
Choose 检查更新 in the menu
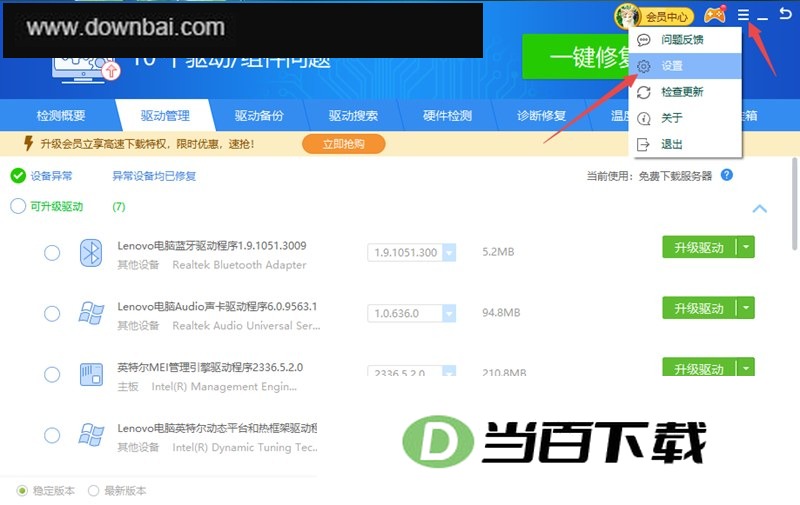pyautogui.click(x=685, y=92)
